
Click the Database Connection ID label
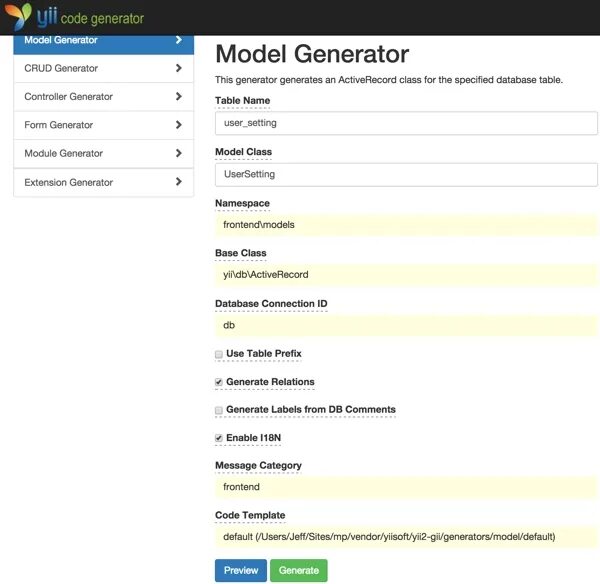pyautogui.click(x=271, y=303)
